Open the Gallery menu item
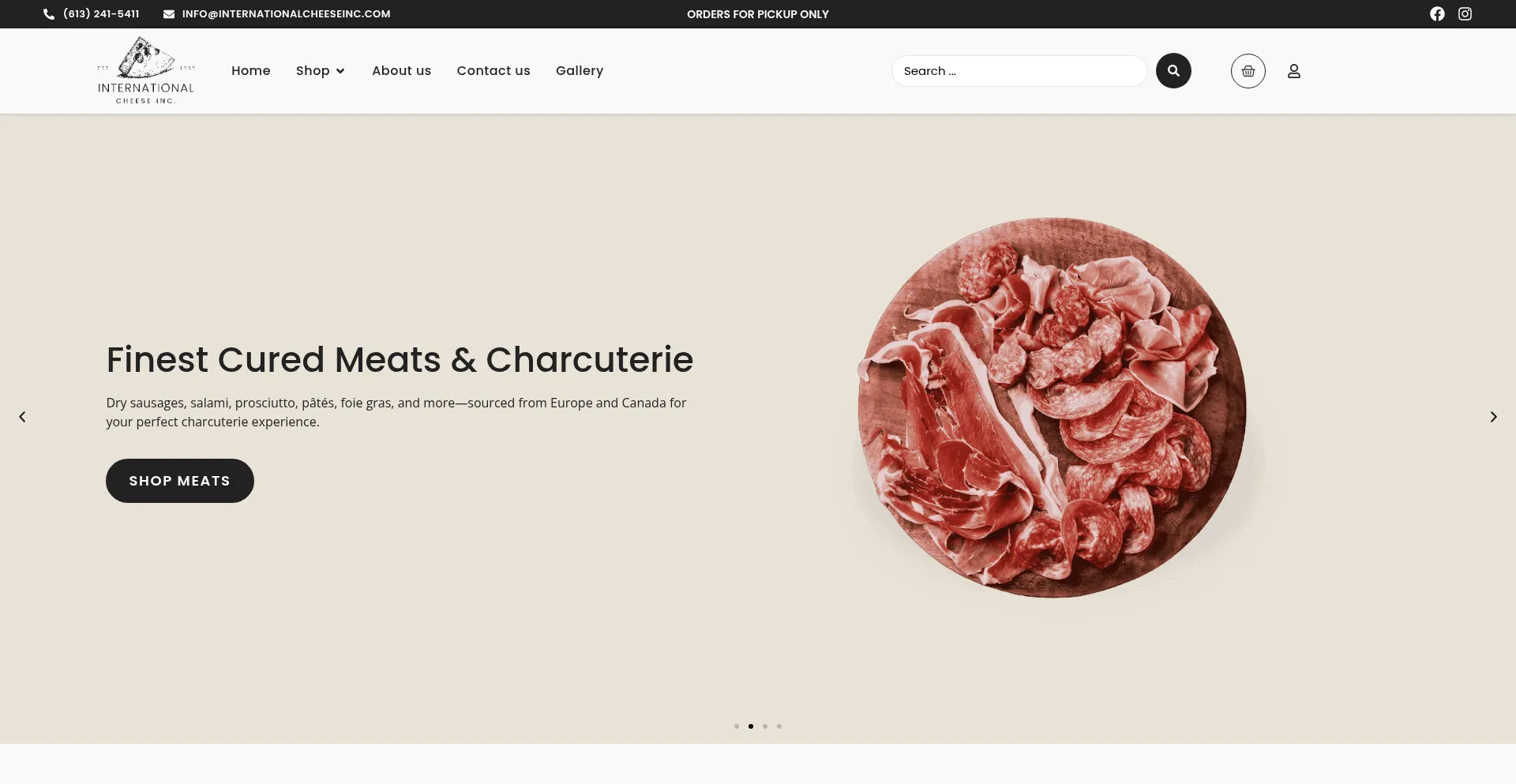1516x784 pixels. pos(580,71)
